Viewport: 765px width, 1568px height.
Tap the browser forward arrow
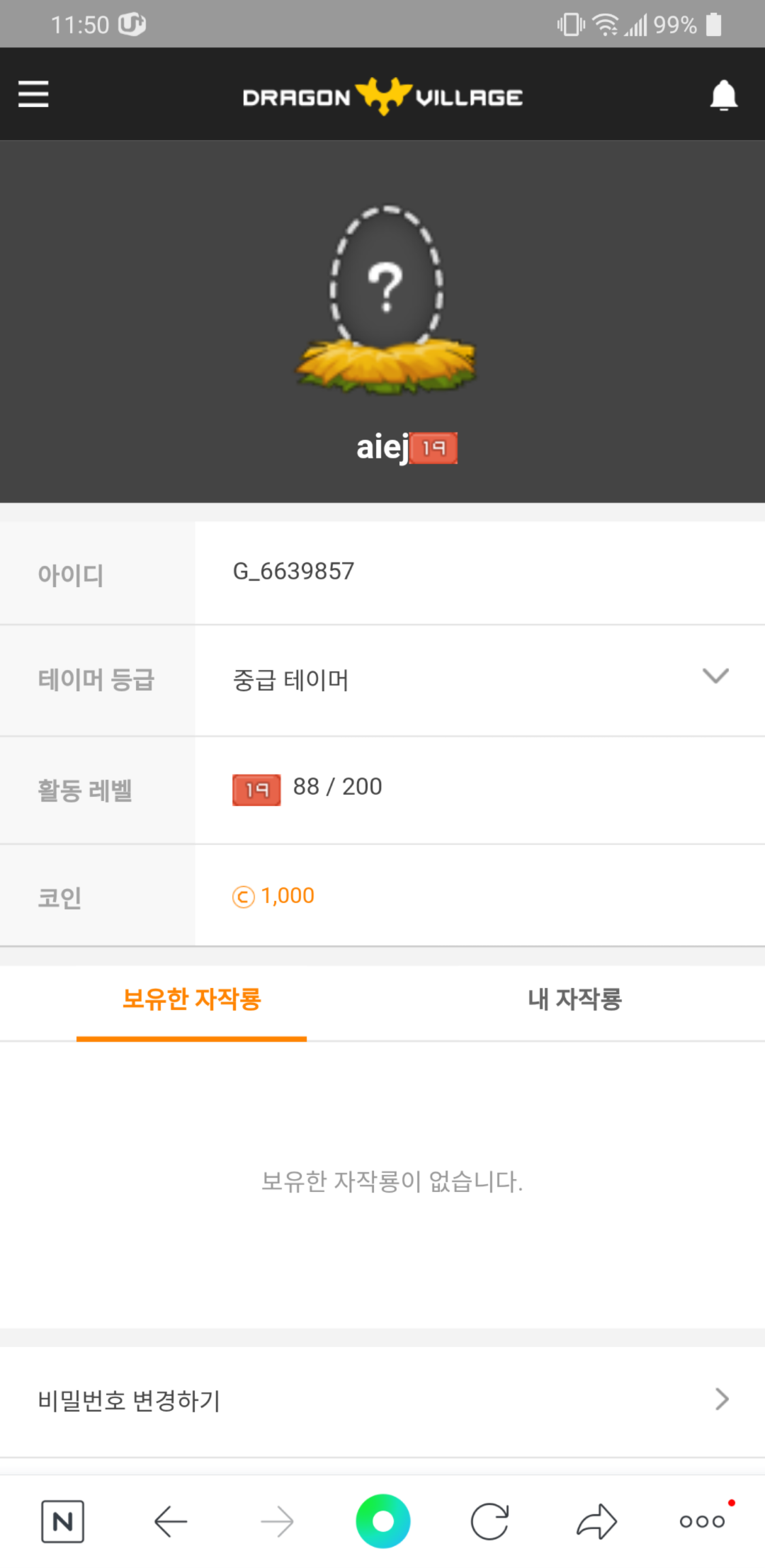coord(277,1521)
